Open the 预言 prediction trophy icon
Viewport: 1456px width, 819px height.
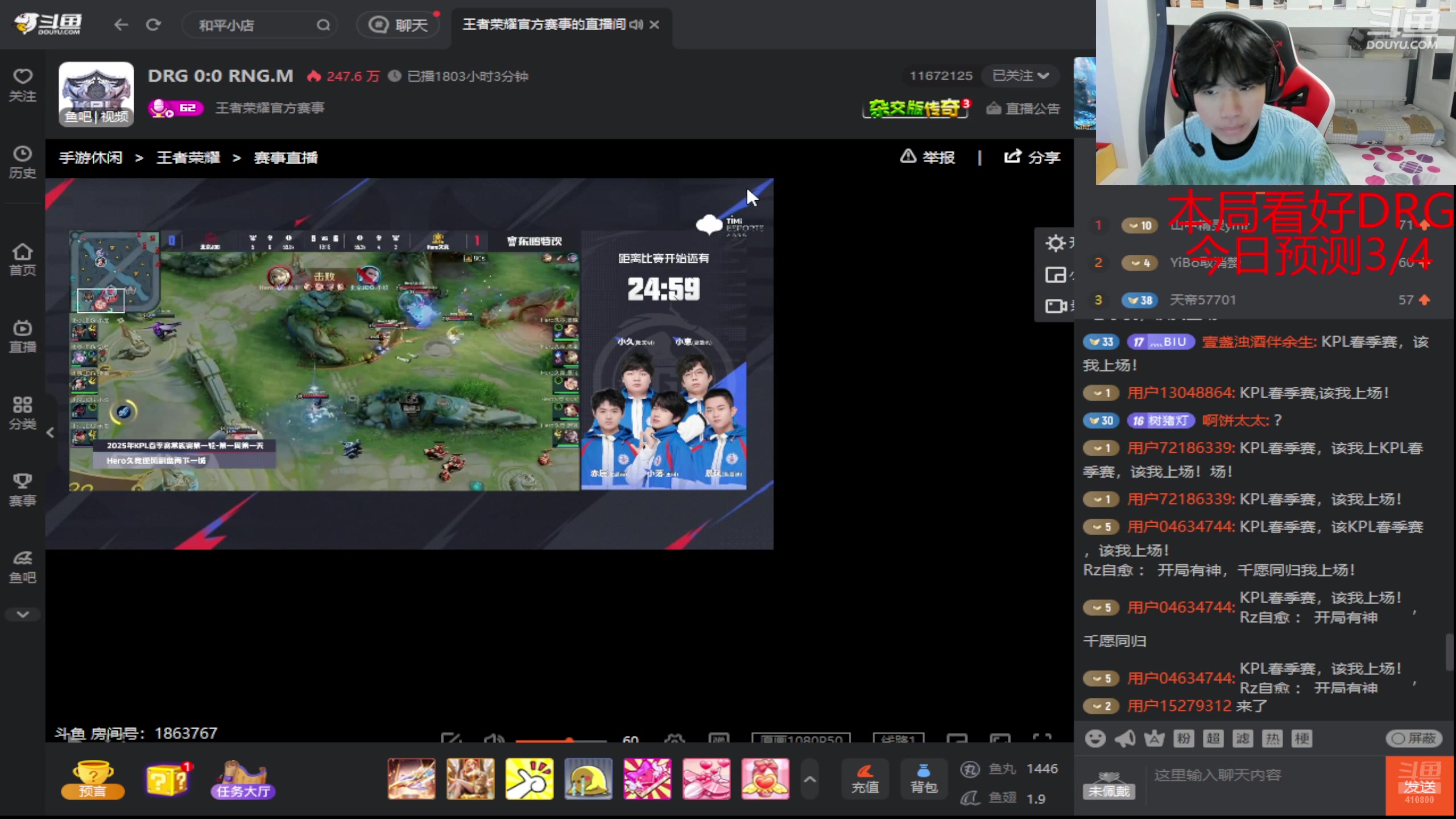[x=93, y=779]
